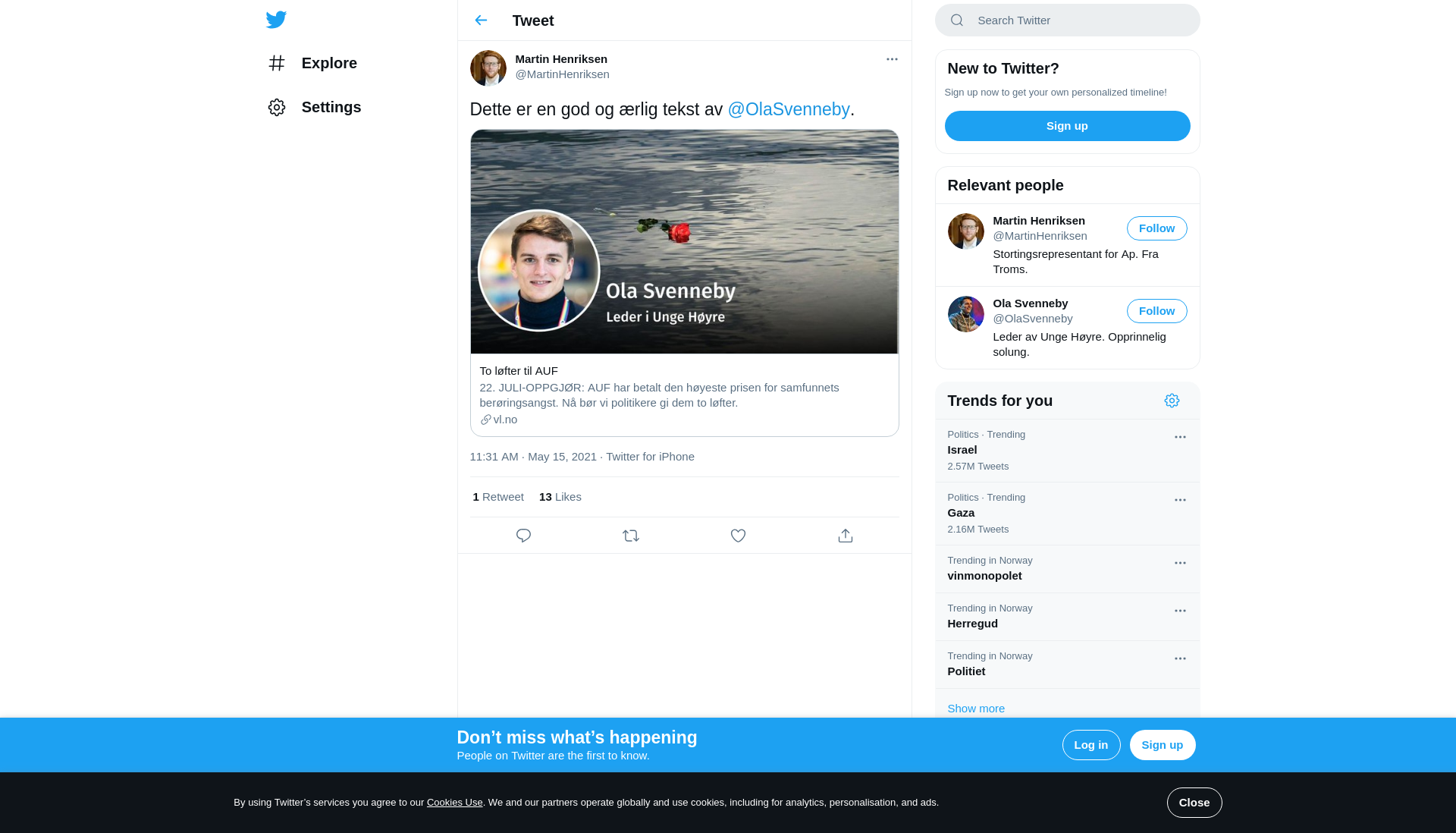Click Martin Henriksen's avatar on the tweet

pyautogui.click(x=488, y=68)
